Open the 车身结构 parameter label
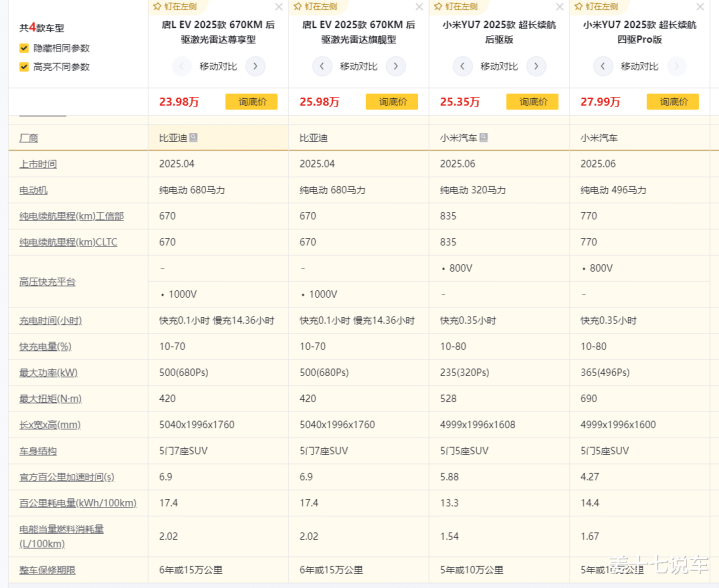Image resolution: width=719 pixels, height=588 pixels. pyautogui.click(x=38, y=451)
